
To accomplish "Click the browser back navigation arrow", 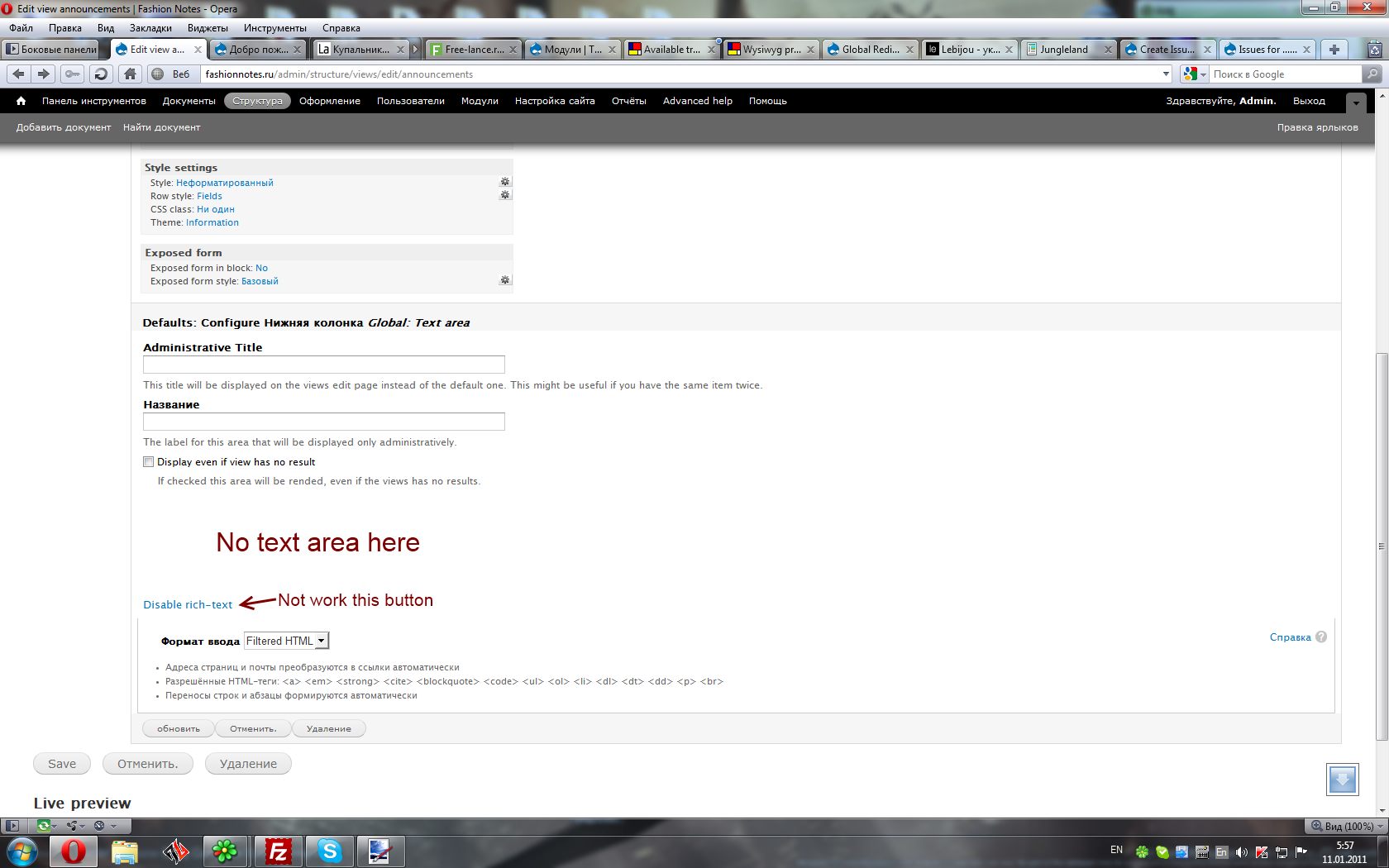I will (18, 74).
